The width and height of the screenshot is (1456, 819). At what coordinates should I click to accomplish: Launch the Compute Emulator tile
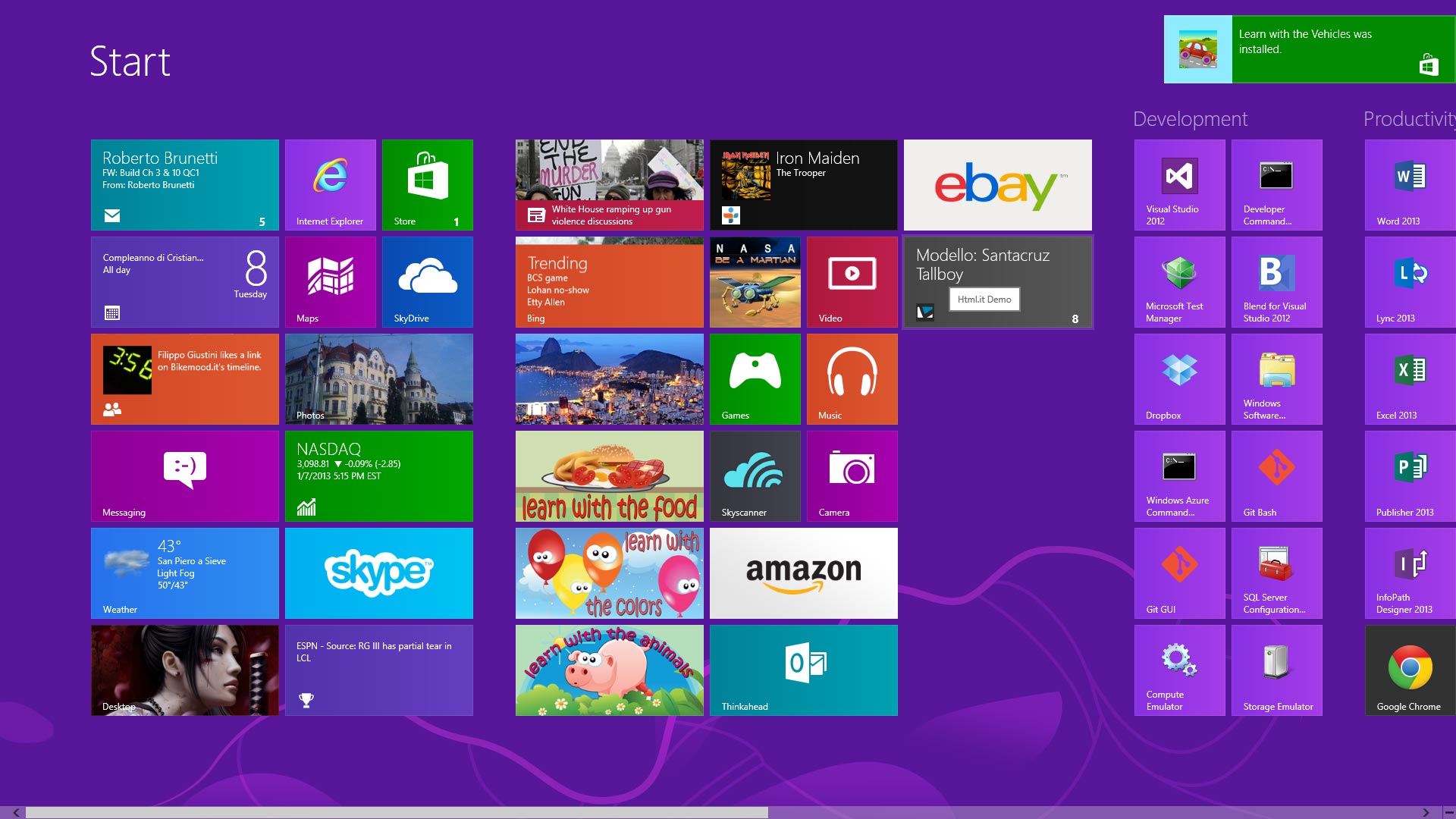point(1180,670)
